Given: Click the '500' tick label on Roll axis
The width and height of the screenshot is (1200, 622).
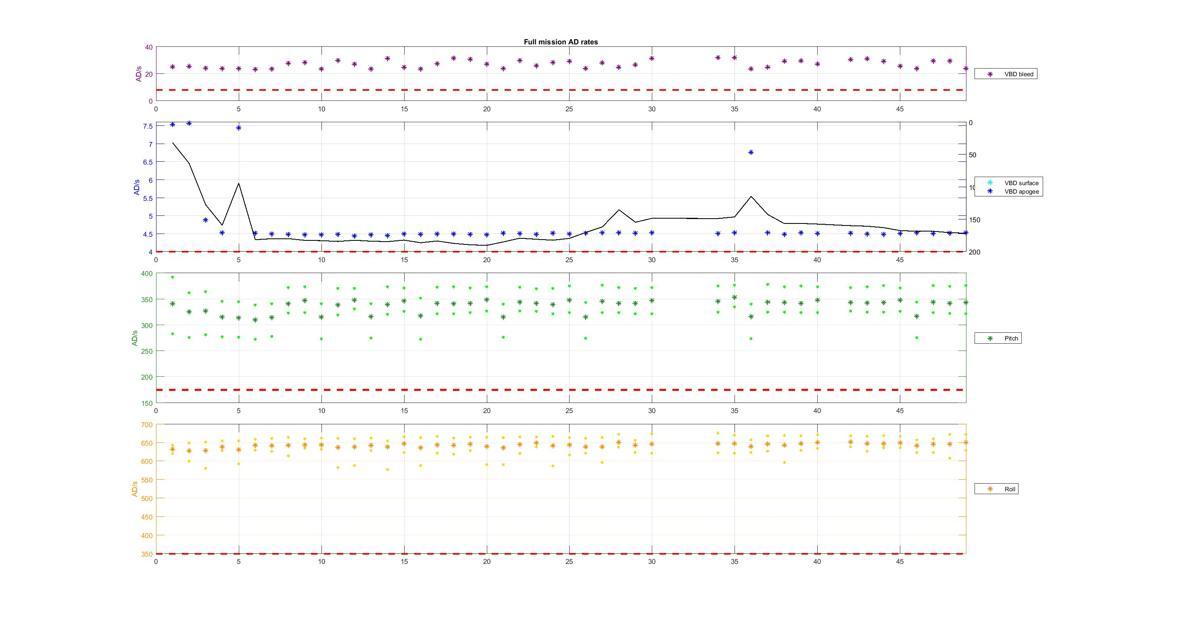Looking at the screenshot, I should (x=147, y=498).
